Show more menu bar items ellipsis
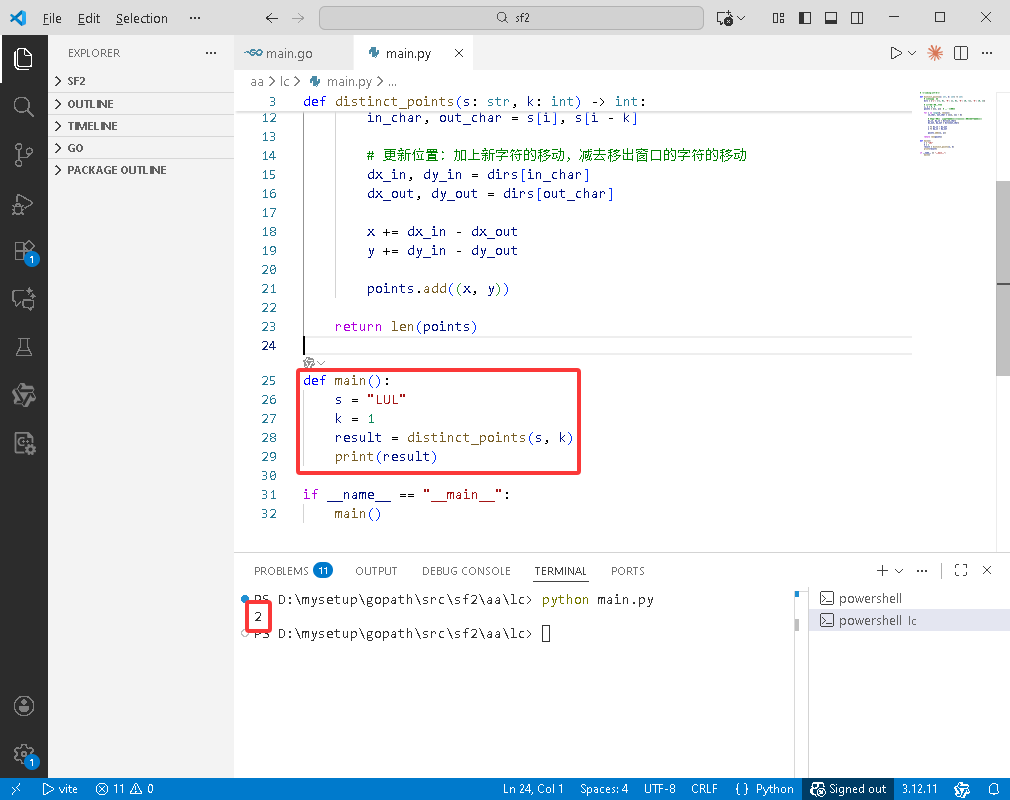The image size is (1010, 800). 195,18
